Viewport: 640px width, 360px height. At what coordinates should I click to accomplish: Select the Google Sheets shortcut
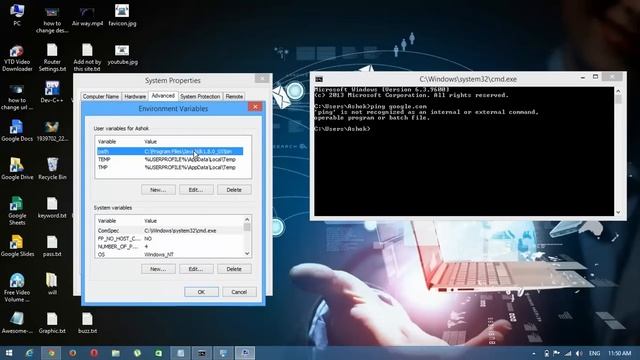pyautogui.click(x=17, y=211)
